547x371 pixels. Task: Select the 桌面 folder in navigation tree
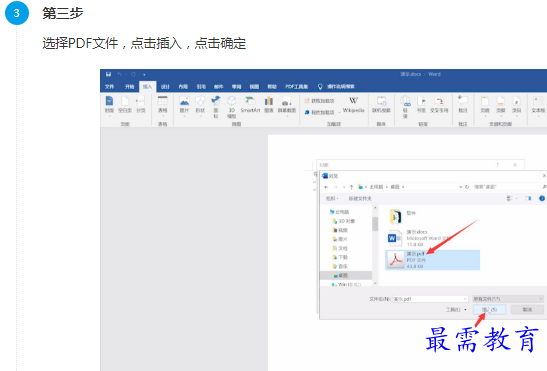click(346, 275)
